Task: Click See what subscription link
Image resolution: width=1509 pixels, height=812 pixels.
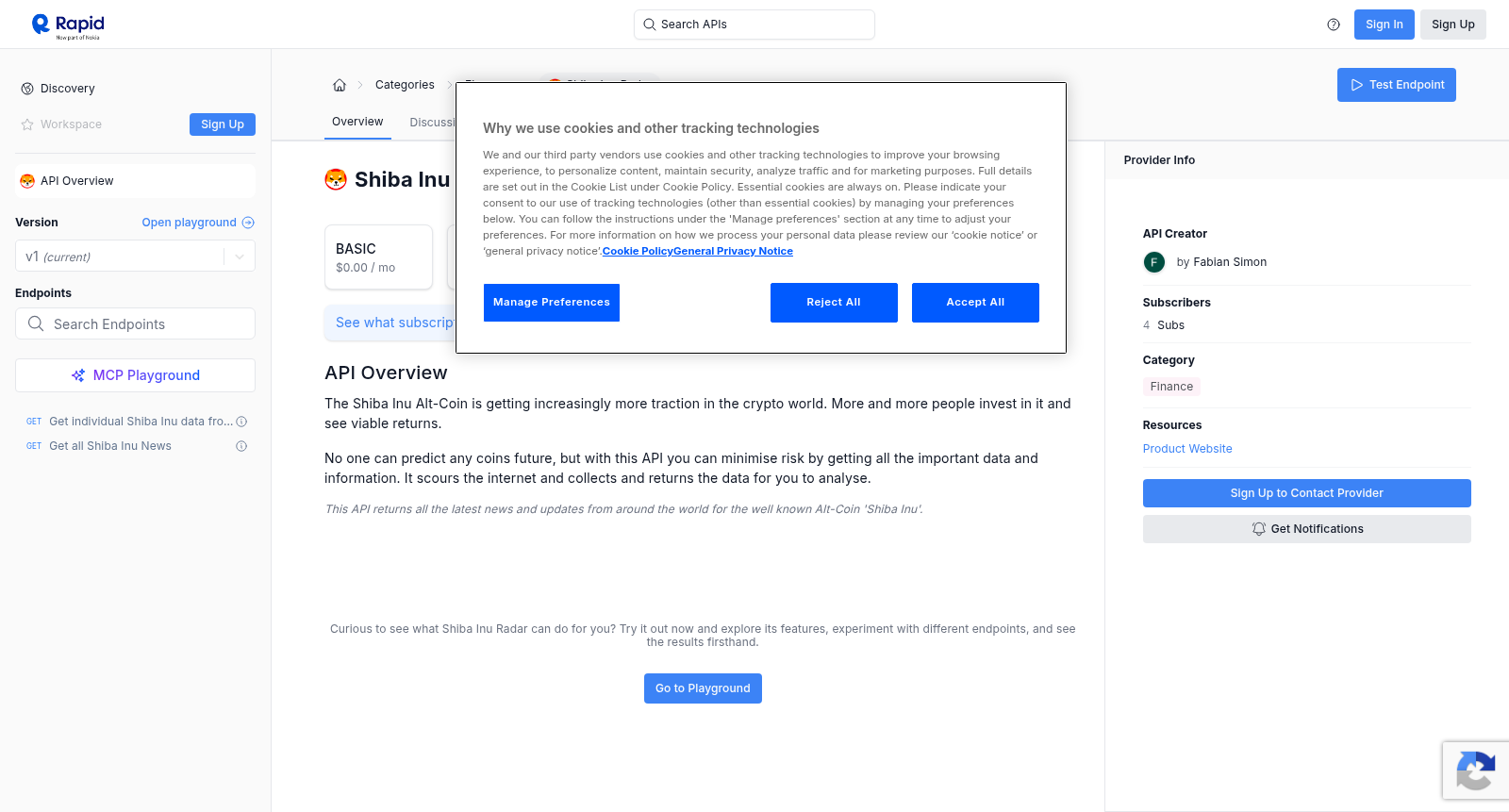Action: 395,323
